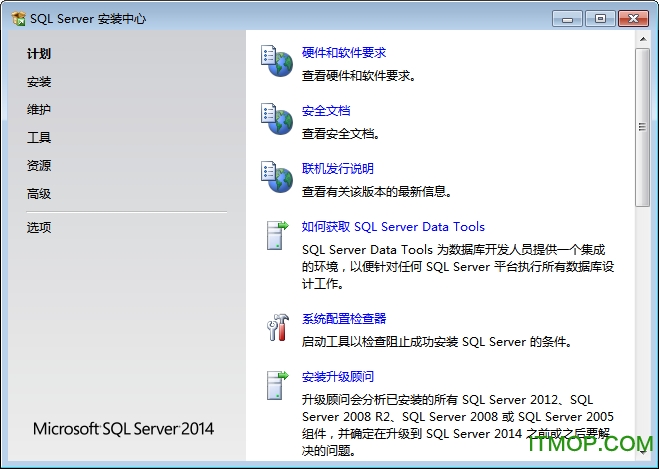
Task: Open the 资源 page in sidebar
Action: tap(39, 166)
